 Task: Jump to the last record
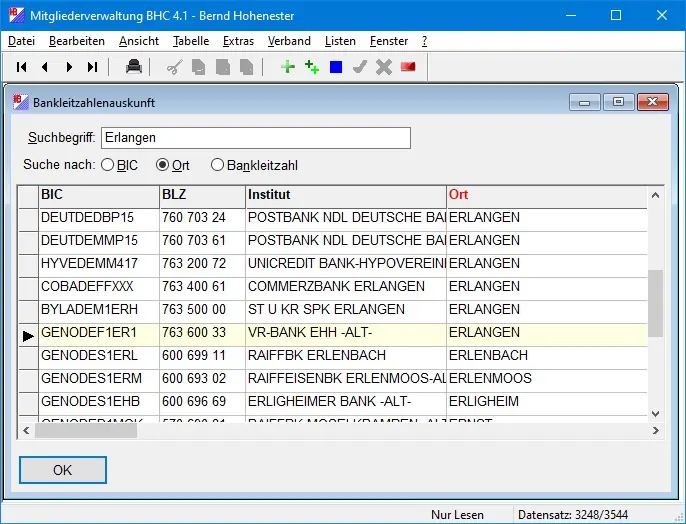pos(93,67)
